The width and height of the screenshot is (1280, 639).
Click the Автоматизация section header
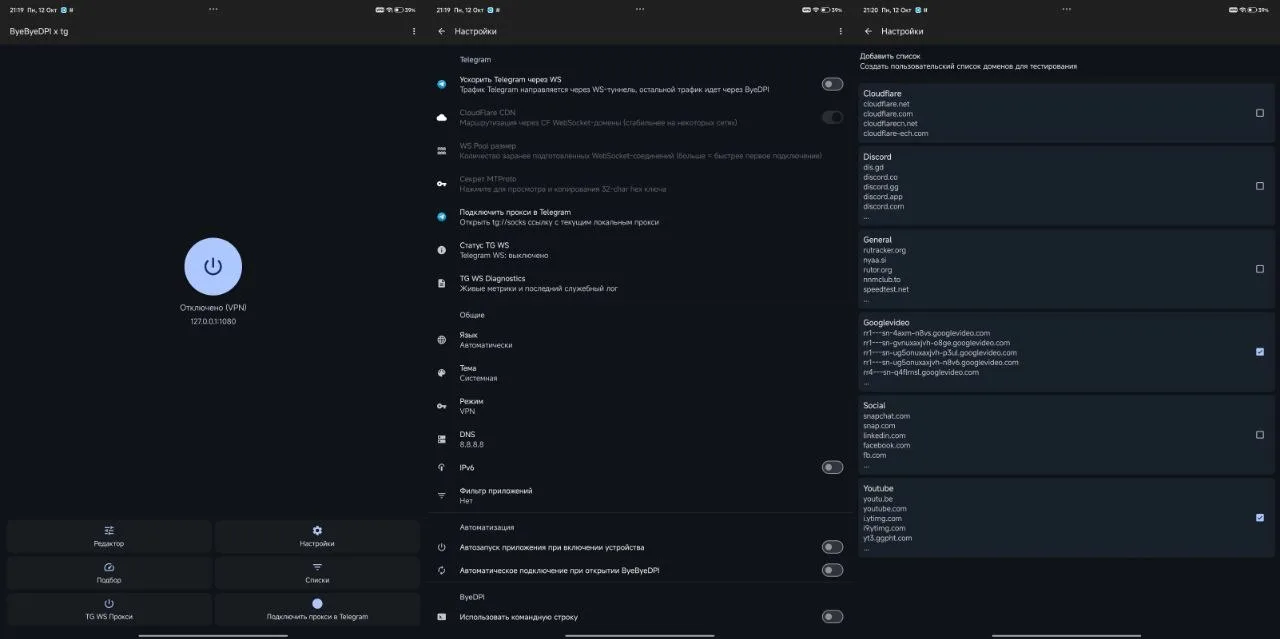tap(487, 527)
